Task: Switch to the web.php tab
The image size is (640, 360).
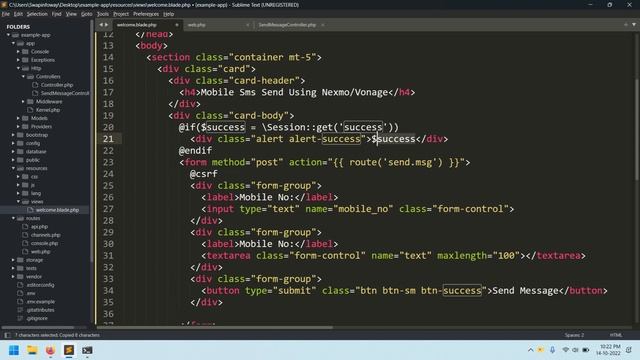Action: [196, 25]
